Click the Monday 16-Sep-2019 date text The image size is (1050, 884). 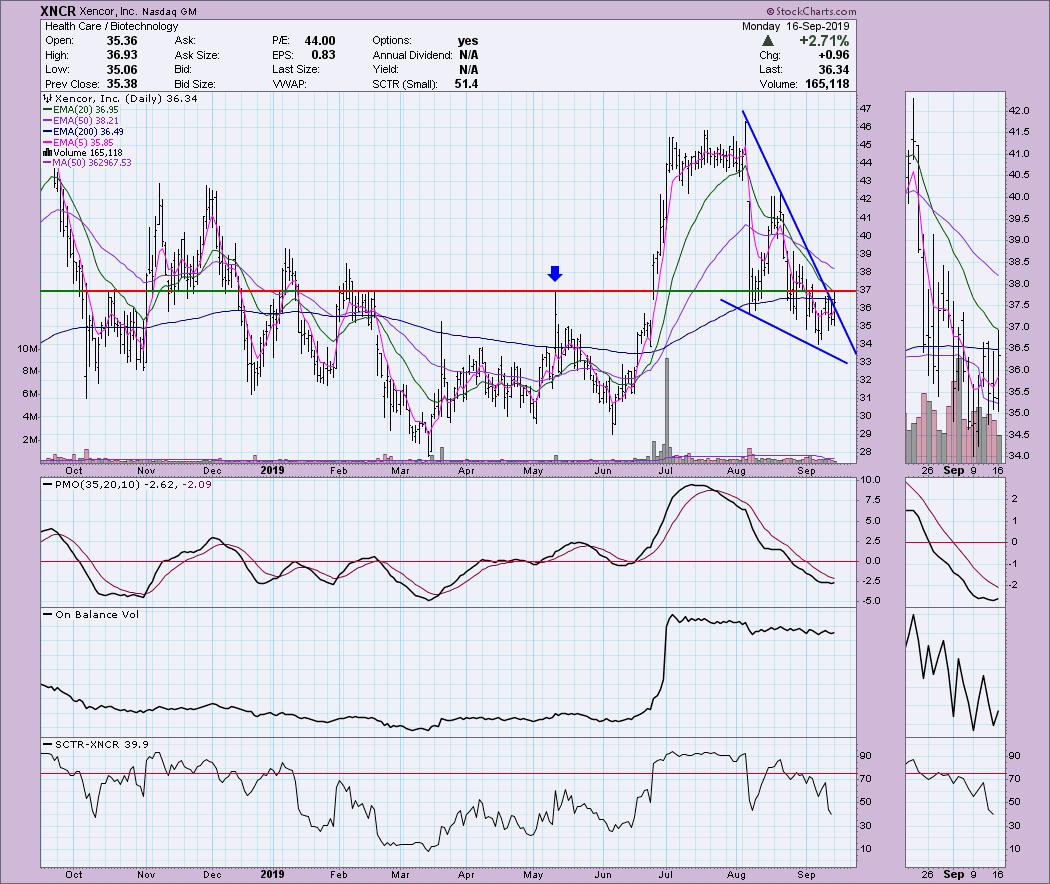(796, 26)
